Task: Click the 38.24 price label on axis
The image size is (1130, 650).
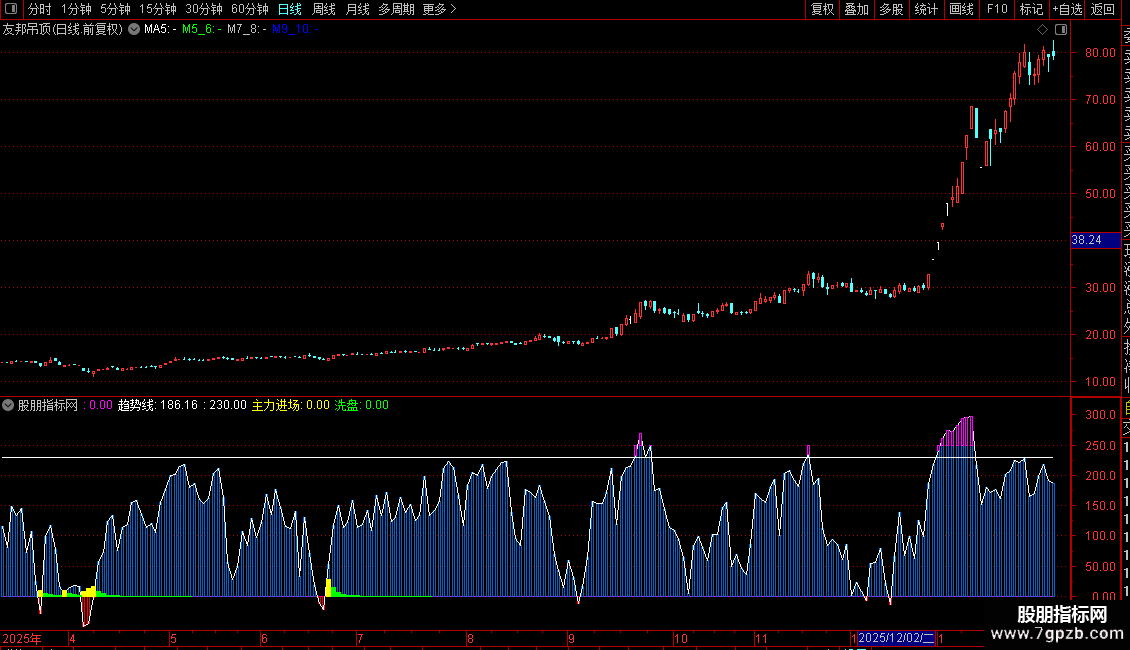Action: (x=1086, y=240)
